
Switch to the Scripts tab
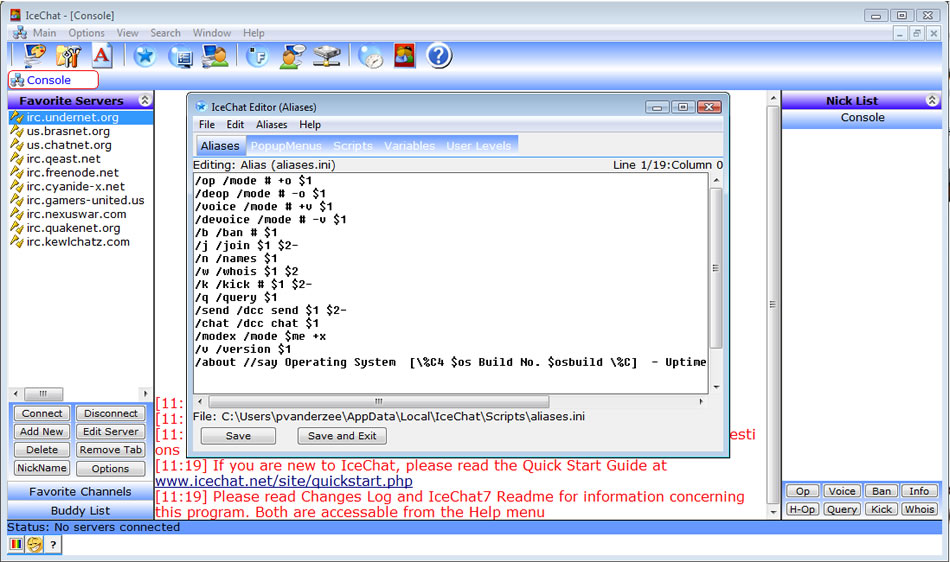(353, 145)
